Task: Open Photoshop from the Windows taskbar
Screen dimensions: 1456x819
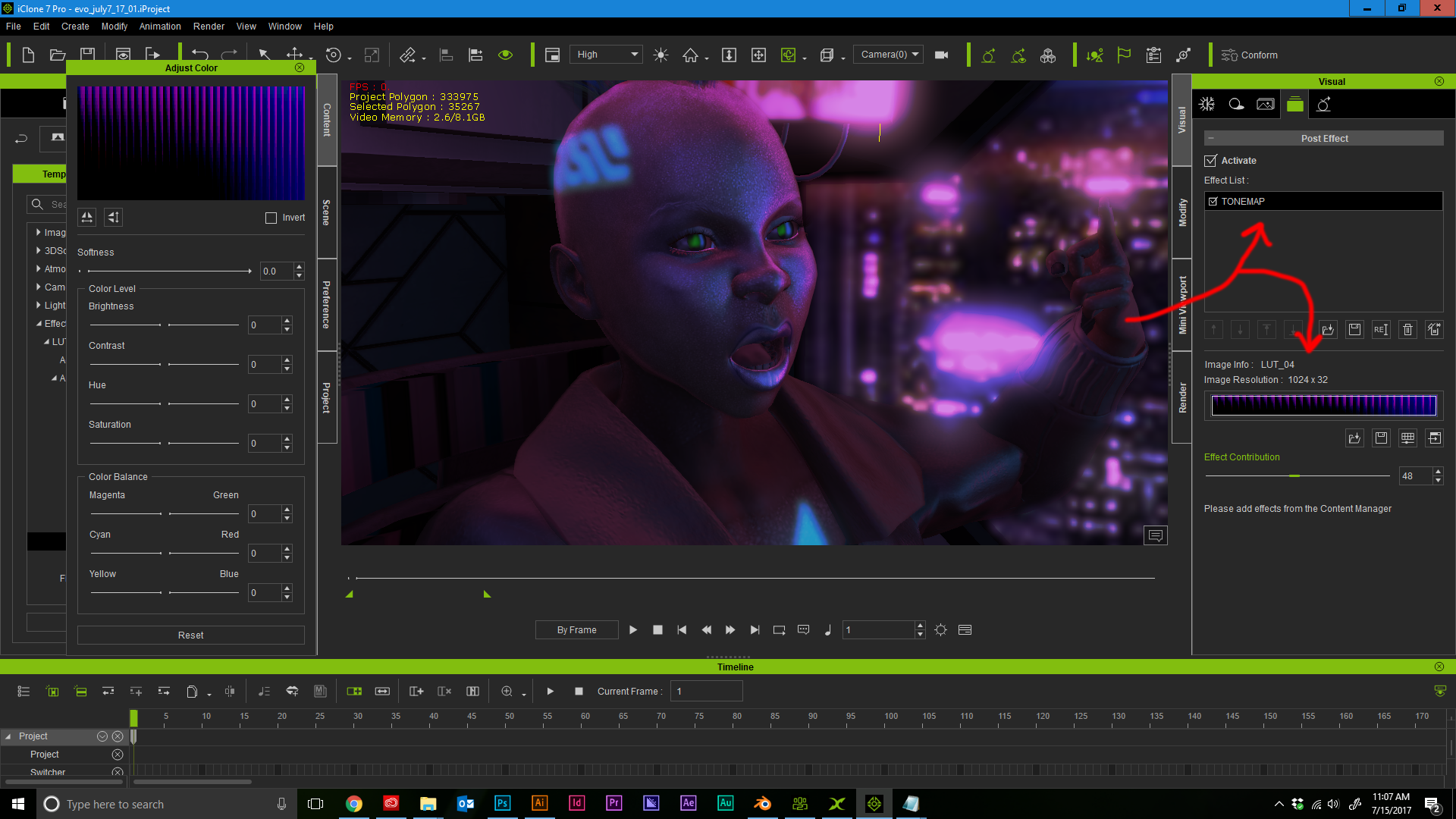Action: pyautogui.click(x=502, y=804)
